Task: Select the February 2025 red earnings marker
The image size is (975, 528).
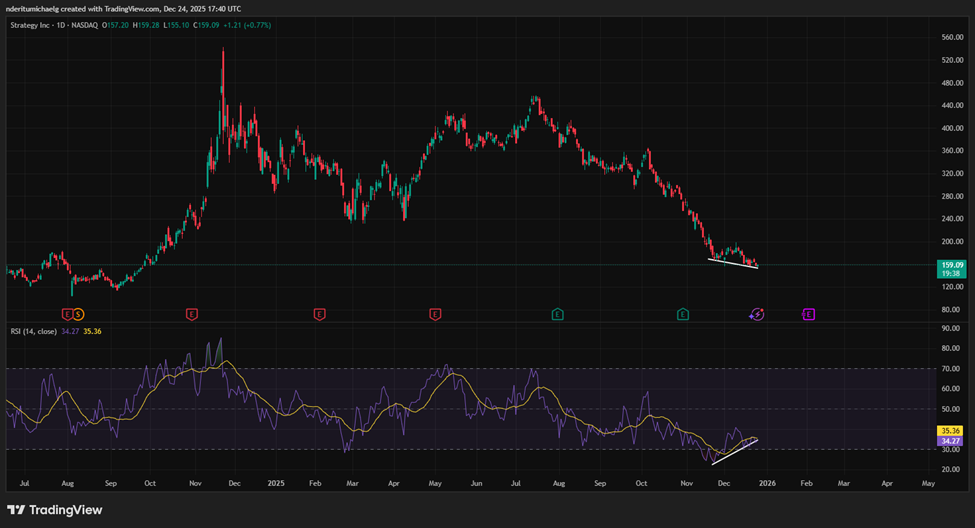Action: tap(319, 314)
